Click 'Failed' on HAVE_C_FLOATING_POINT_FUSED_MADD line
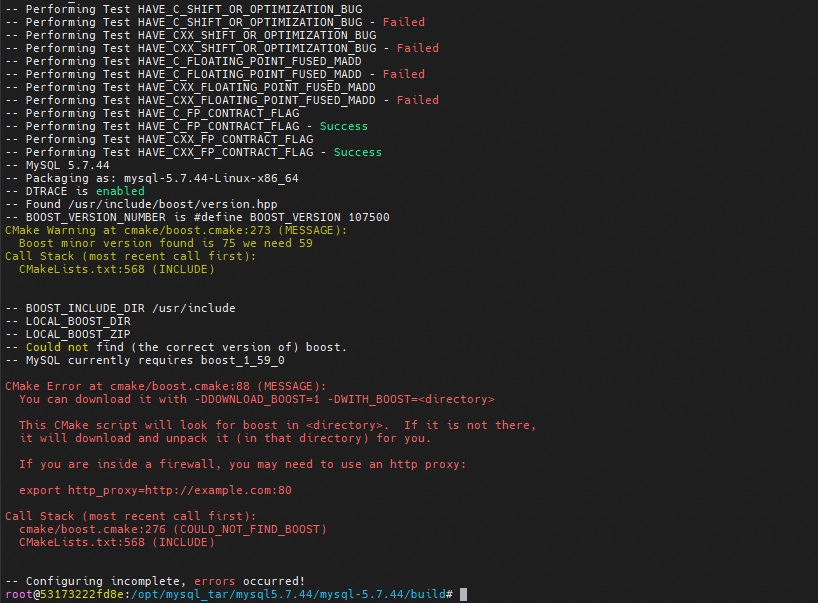Screen dimensions: 818x603 coord(404,75)
